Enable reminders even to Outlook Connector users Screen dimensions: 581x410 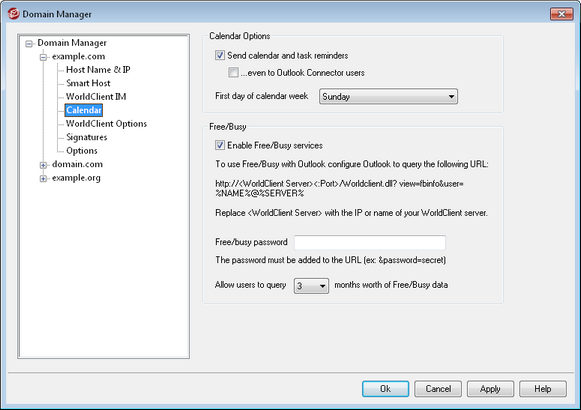pos(233,72)
